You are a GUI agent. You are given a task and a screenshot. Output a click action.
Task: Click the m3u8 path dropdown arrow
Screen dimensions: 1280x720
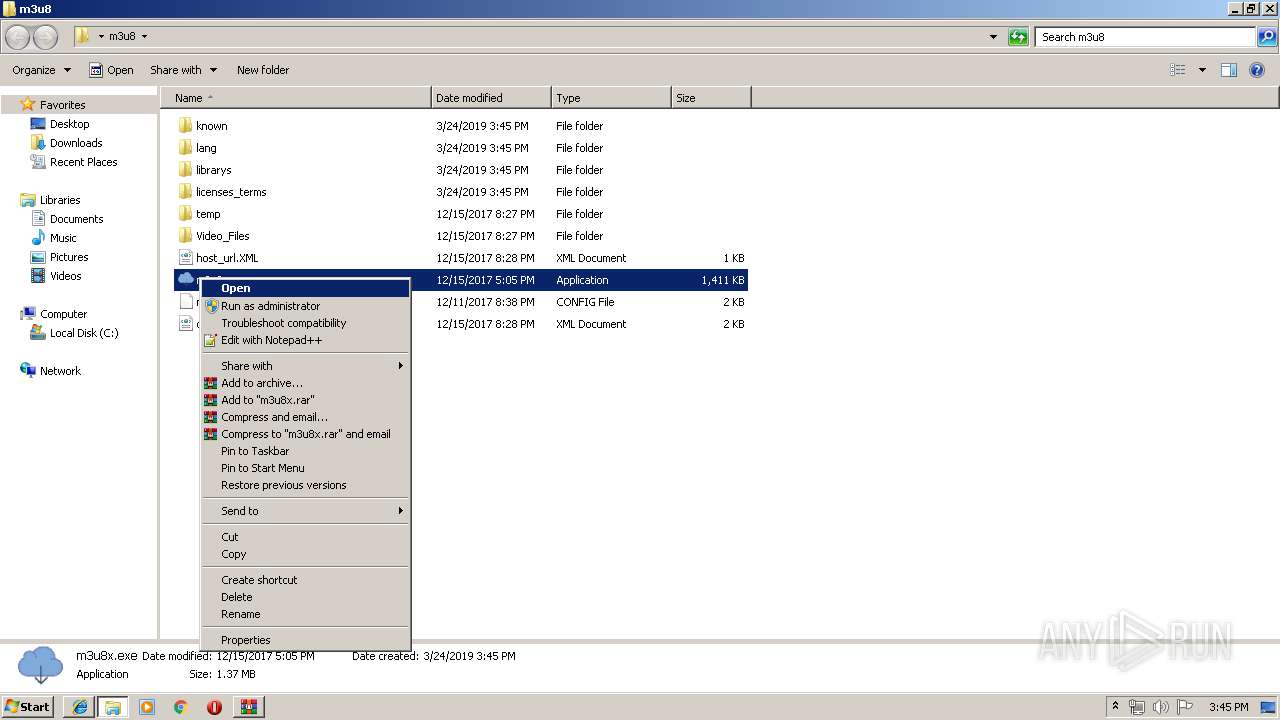point(144,36)
